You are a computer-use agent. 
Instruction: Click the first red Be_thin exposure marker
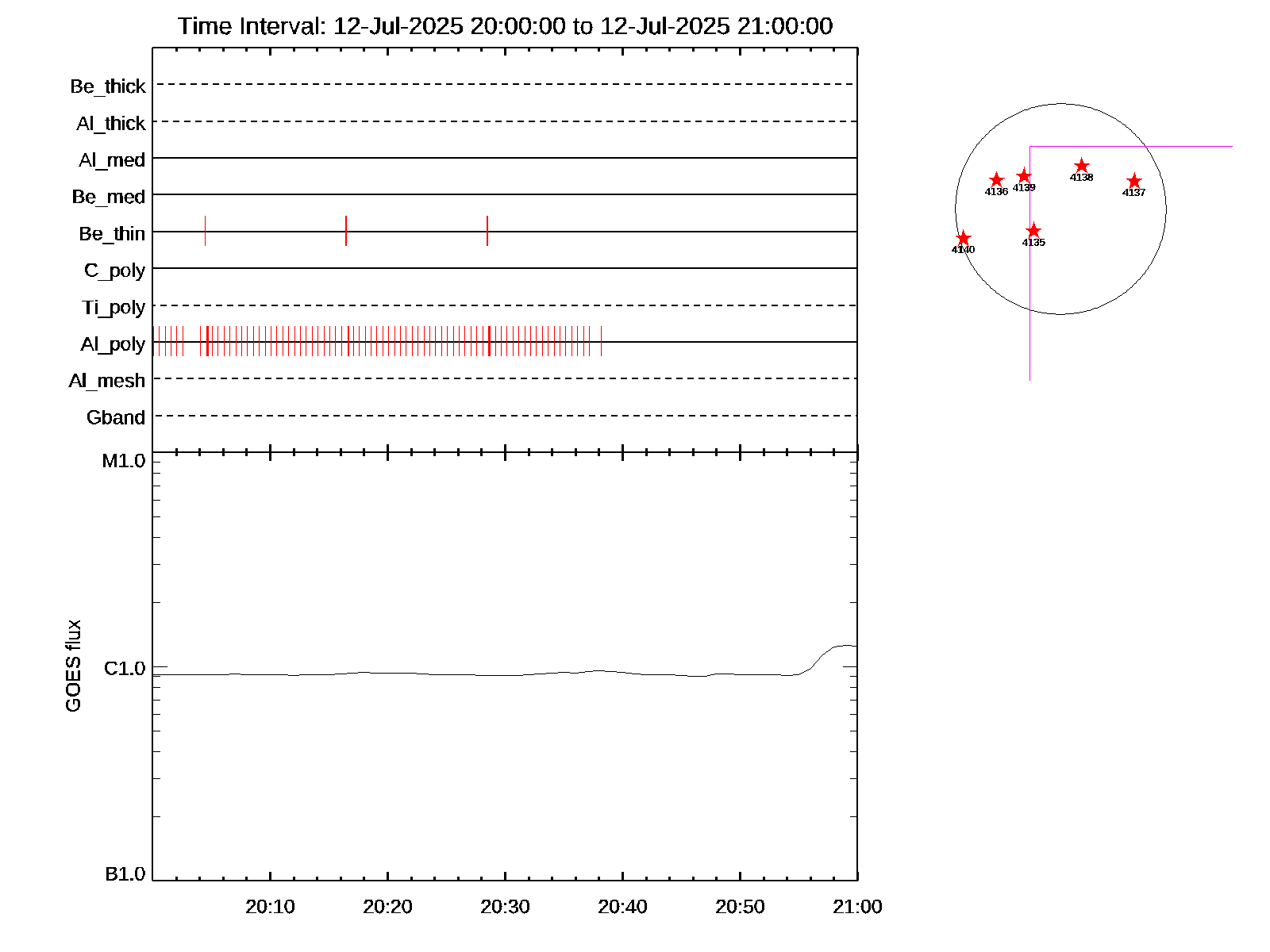click(x=205, y=231)
